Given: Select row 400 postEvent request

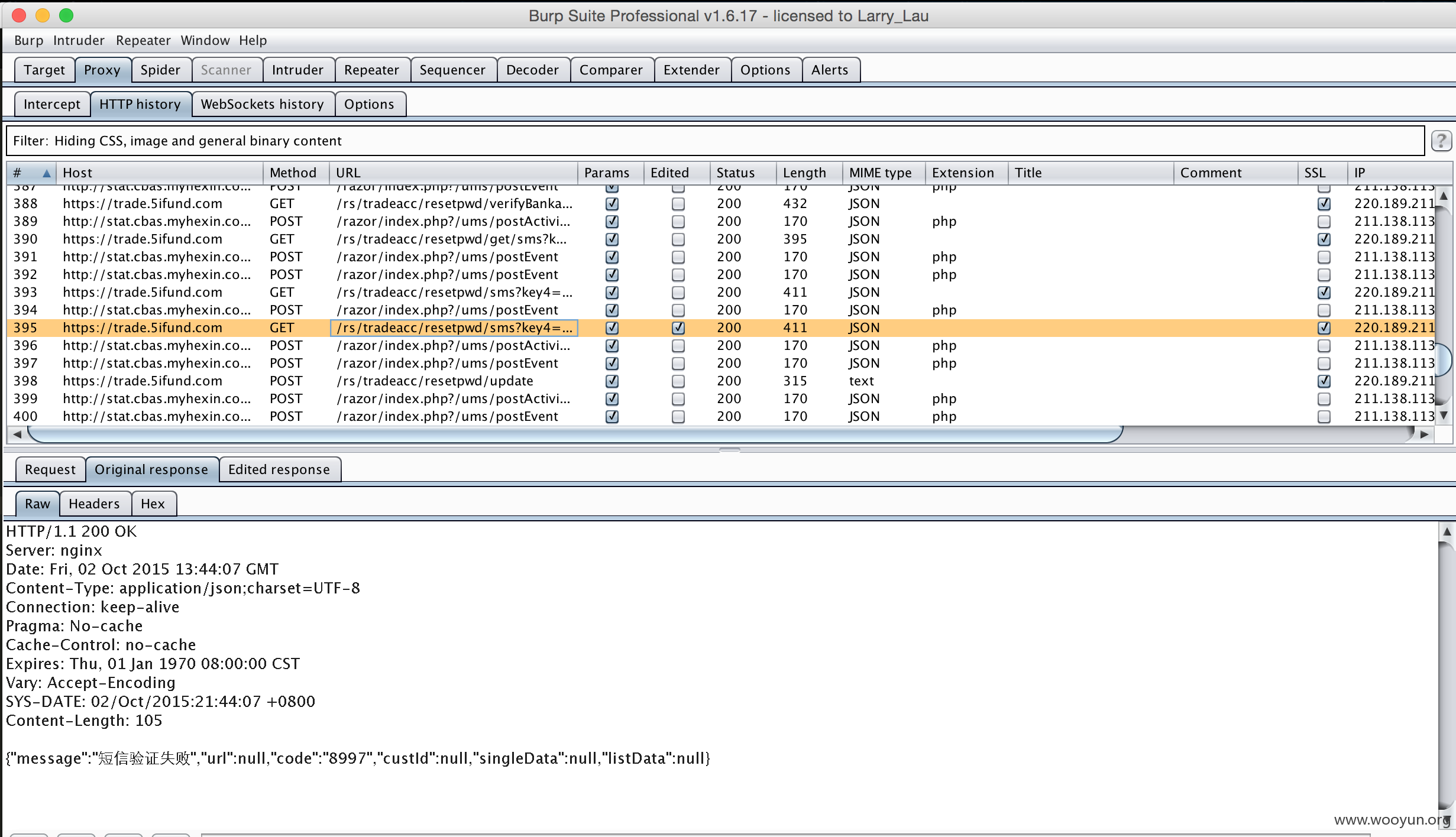Looking at the screenshot, I should pyautogui.click(x=721, y=417).
